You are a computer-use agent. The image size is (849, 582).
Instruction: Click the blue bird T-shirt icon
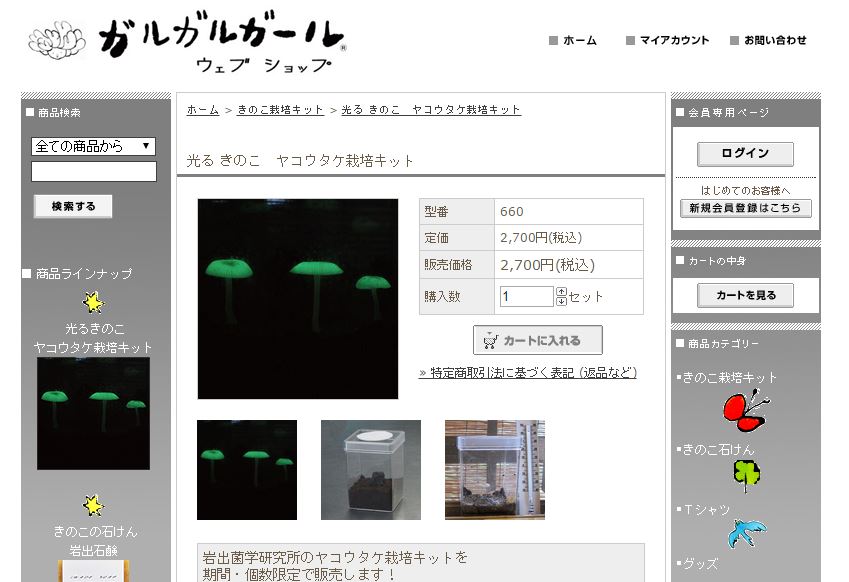(747, 533)
